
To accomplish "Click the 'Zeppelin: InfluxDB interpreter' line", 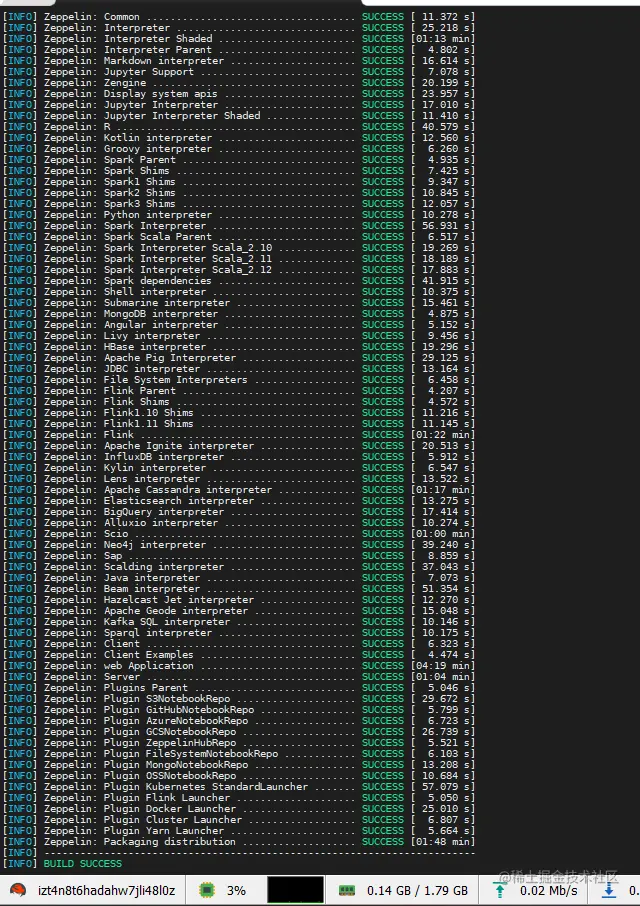I will pyautogui.click(x=239, y=456).
